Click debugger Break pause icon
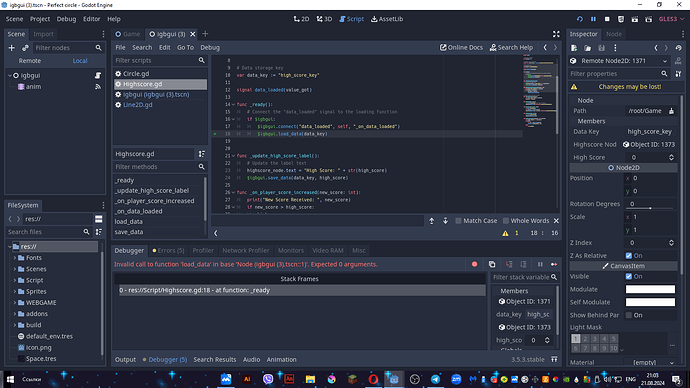The height and width of the screenshot is (388, 690). (540, 264)
